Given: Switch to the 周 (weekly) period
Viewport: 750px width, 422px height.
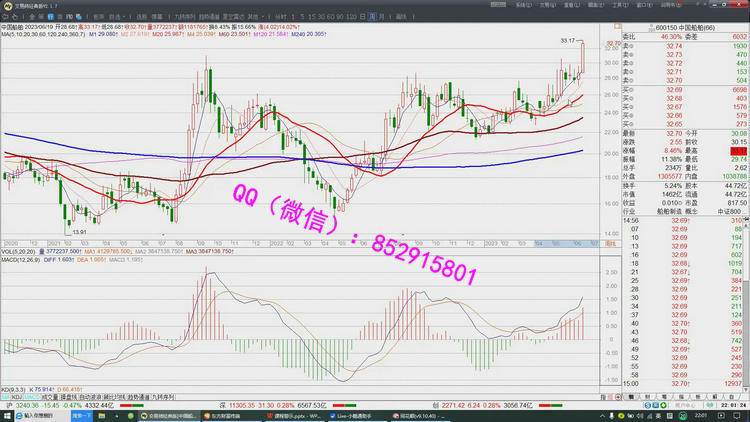Looking at the screenshot, I should pos(368,17).
